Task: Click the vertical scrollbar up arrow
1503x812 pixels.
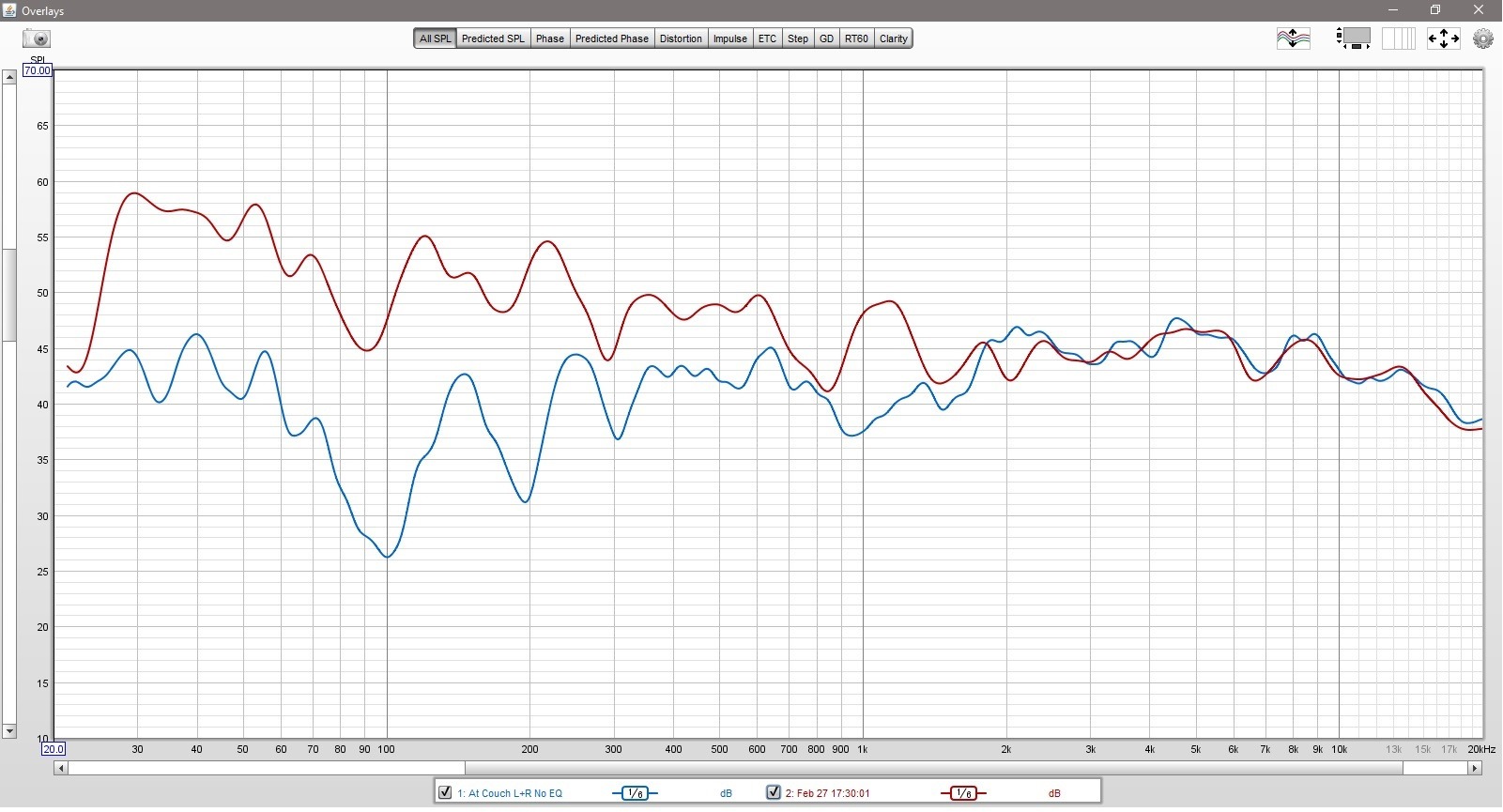Action: click(x=9, y=76)
